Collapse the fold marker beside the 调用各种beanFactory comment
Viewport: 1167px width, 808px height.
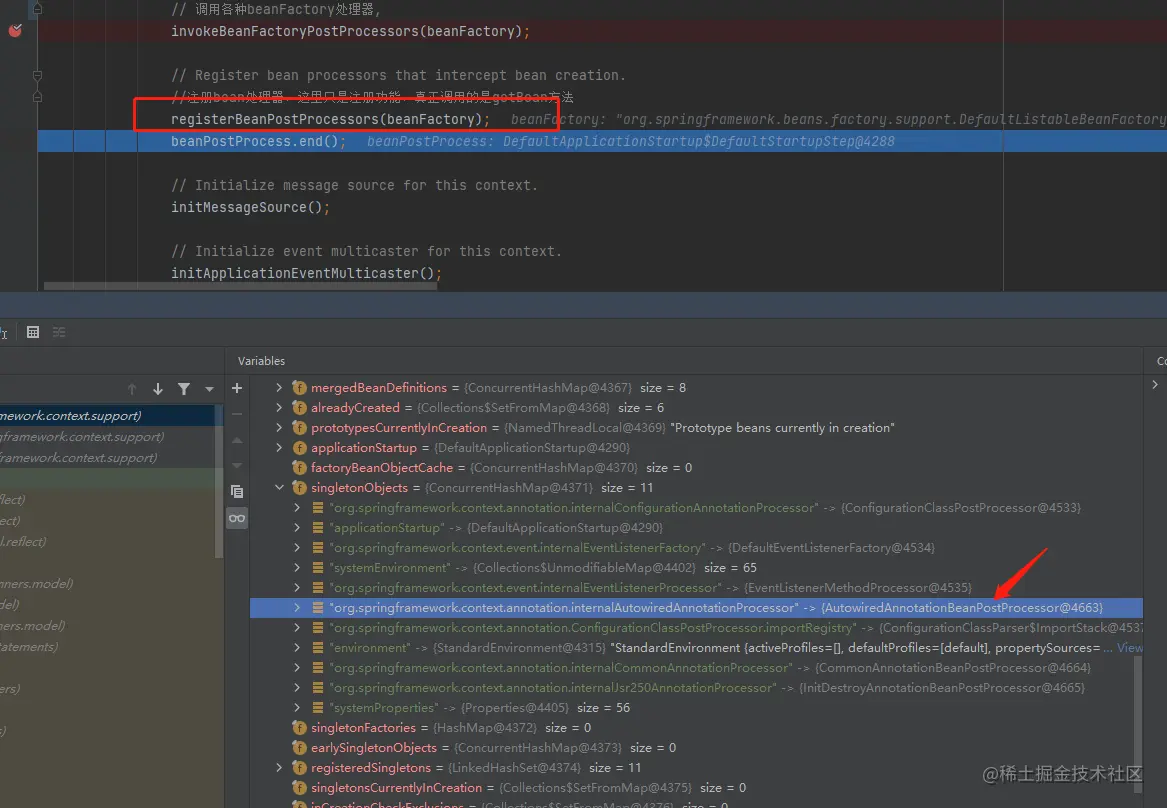[x=37, y=9]
